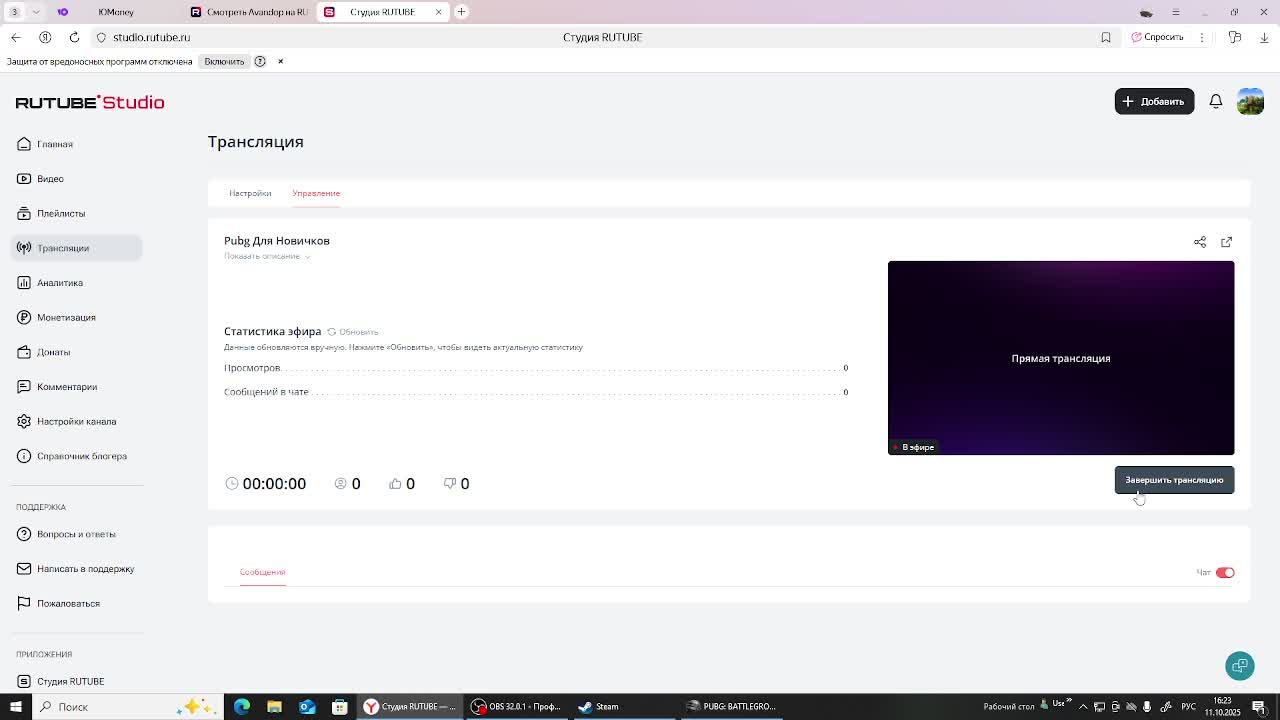Click the taskbar Поиск search box

pyautogui.click(x=130, y=707)
